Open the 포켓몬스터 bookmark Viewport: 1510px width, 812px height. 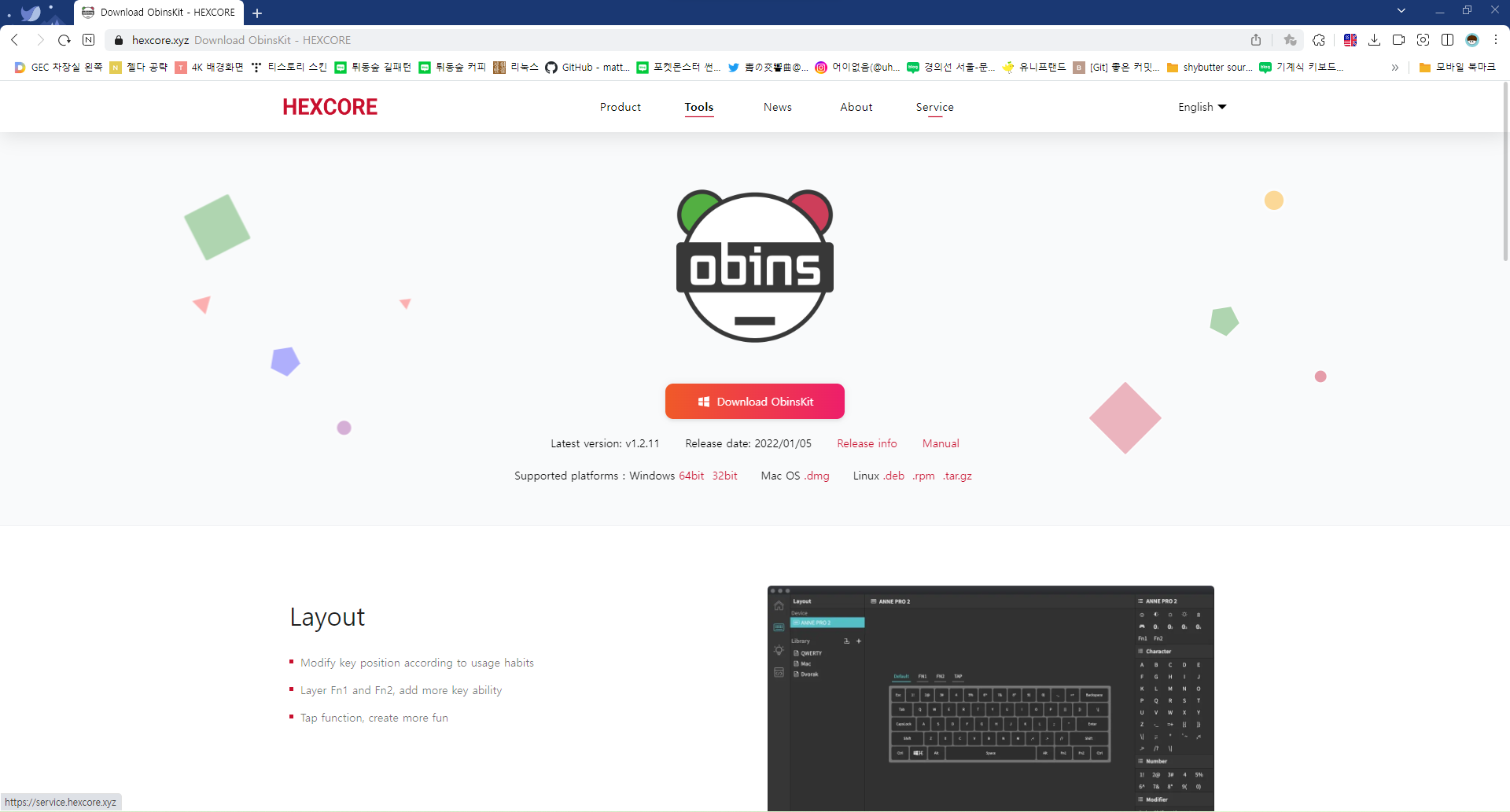[x=679, y=68]
